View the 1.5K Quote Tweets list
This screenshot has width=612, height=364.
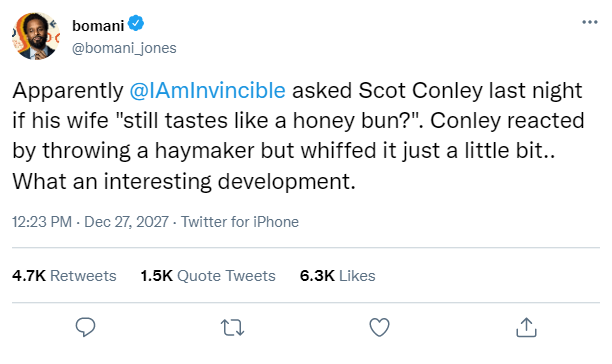(208, 275)
